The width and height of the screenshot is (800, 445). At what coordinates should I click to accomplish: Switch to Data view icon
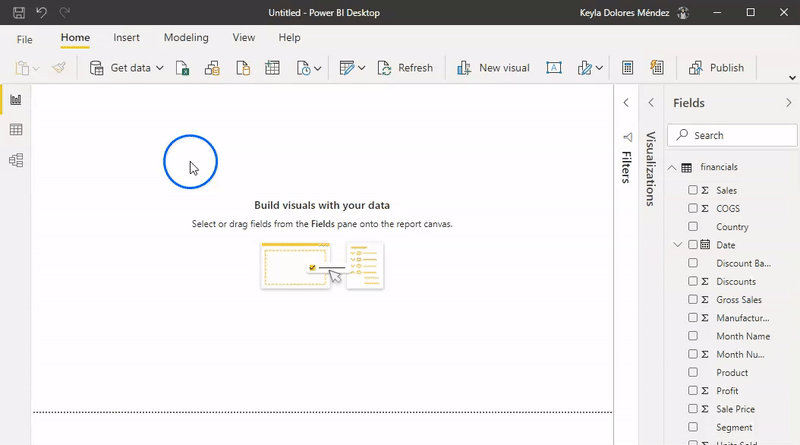16,130
